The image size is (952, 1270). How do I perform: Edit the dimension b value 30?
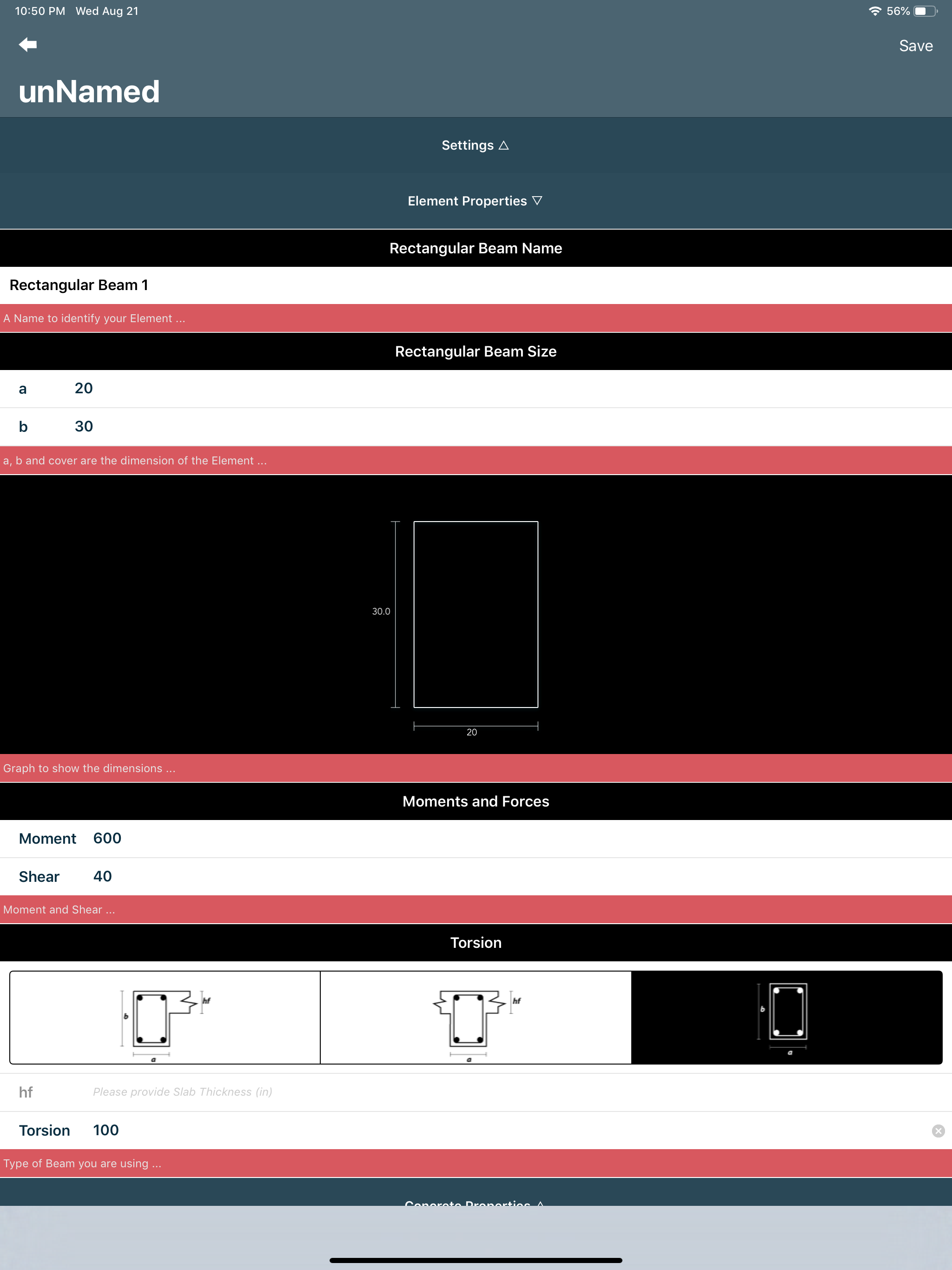[x=84, y=427]
